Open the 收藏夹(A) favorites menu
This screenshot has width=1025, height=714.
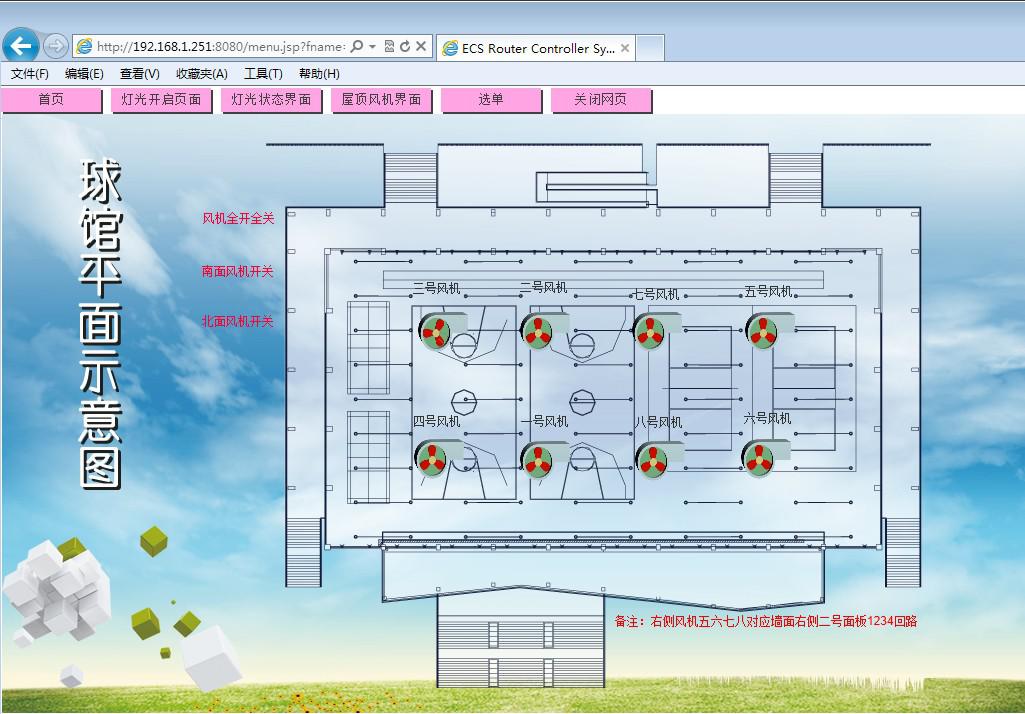point(201,74)
